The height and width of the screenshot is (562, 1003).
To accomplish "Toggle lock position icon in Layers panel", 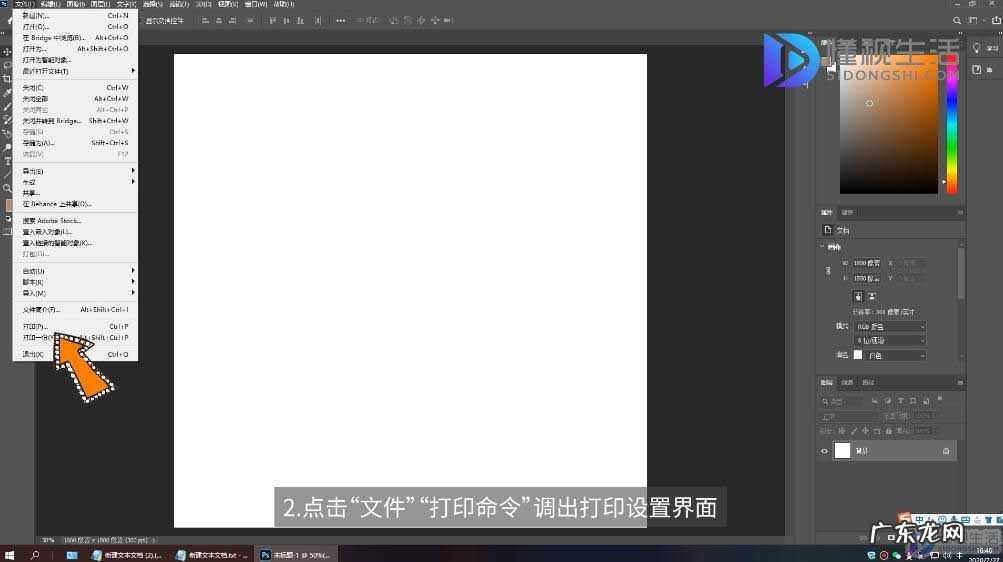I will click(865, 431).
